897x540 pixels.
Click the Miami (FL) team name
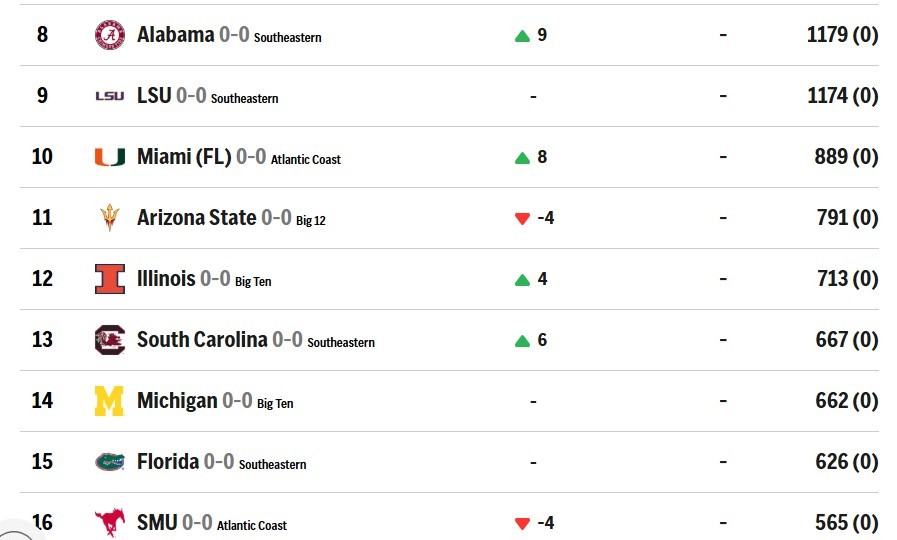(x=184, y=157)
